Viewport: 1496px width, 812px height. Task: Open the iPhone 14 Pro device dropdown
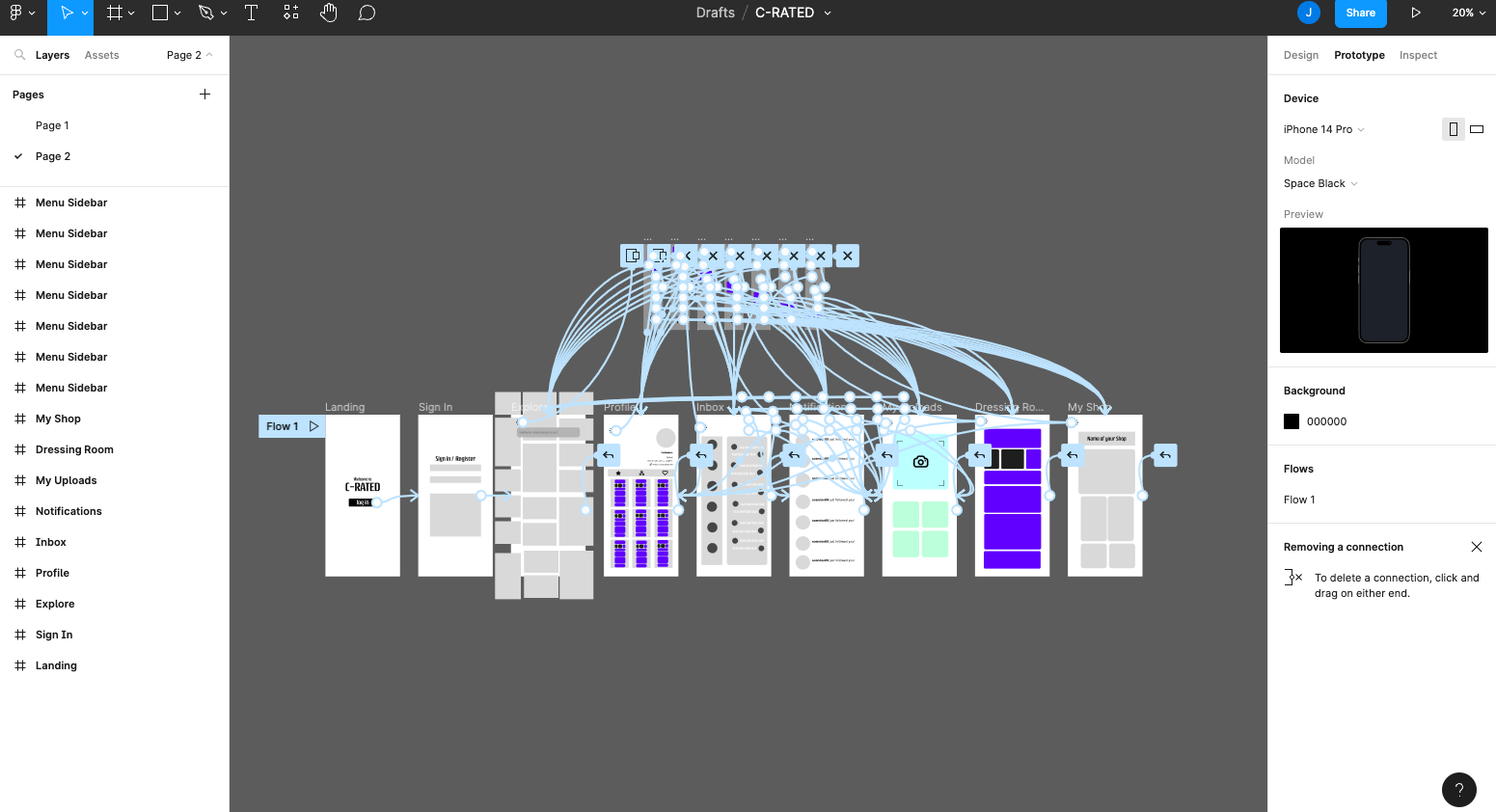point(1323,129)
